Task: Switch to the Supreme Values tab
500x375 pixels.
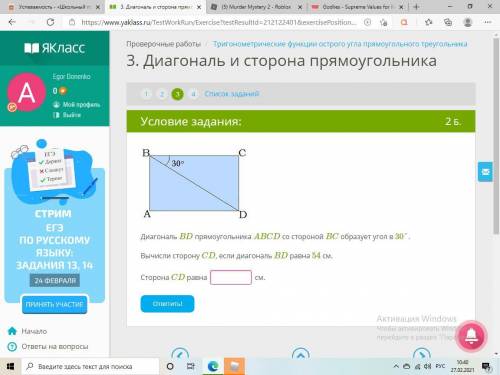Action: (357, 7)
